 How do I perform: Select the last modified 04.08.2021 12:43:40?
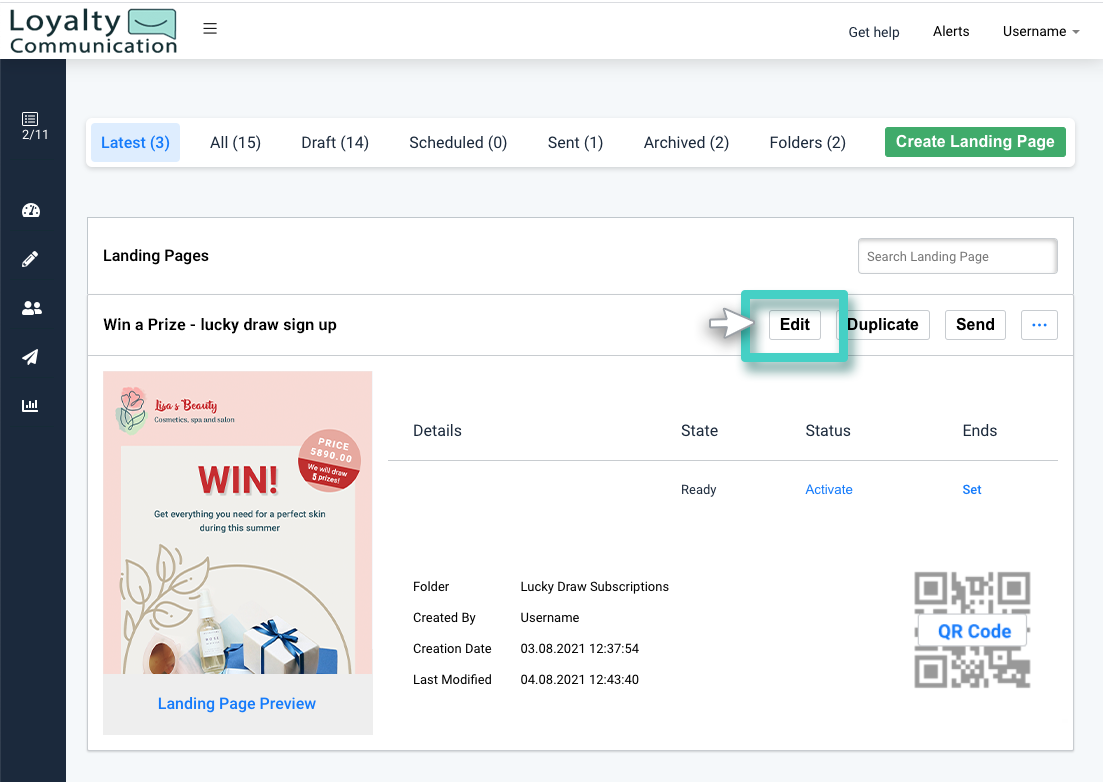point(580,679)
